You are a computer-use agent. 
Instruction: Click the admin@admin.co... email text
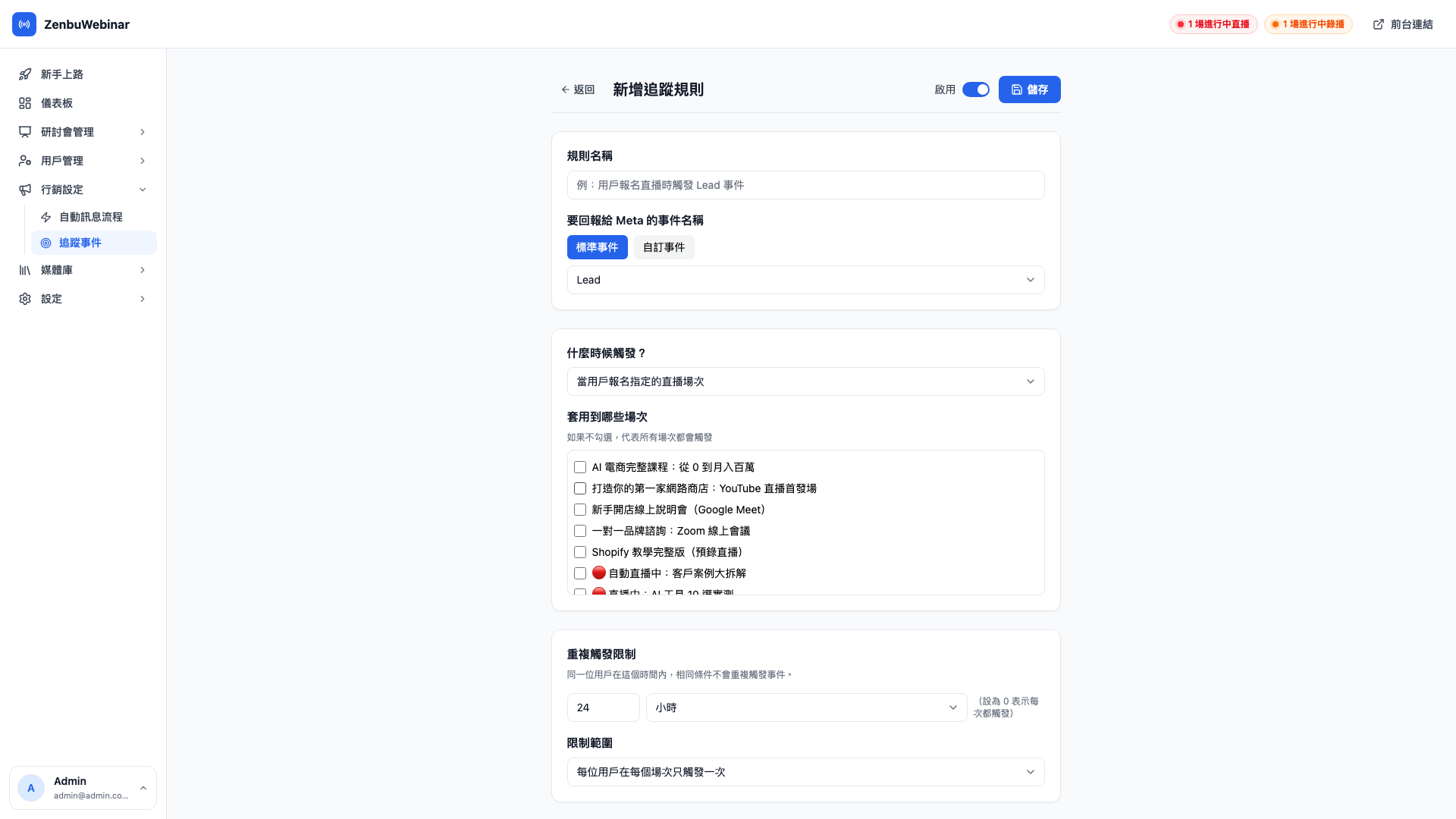click(x=91, y=795)
